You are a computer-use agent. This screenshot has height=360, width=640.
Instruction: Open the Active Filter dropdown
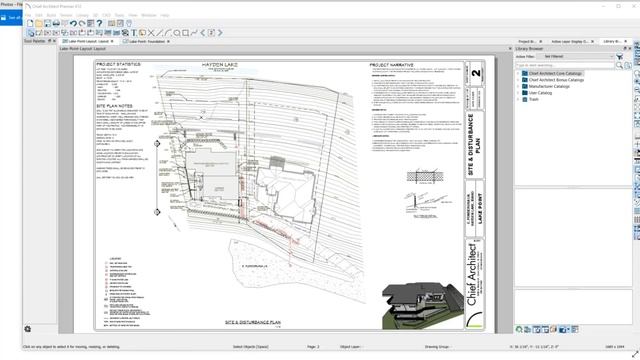(575, 57)
